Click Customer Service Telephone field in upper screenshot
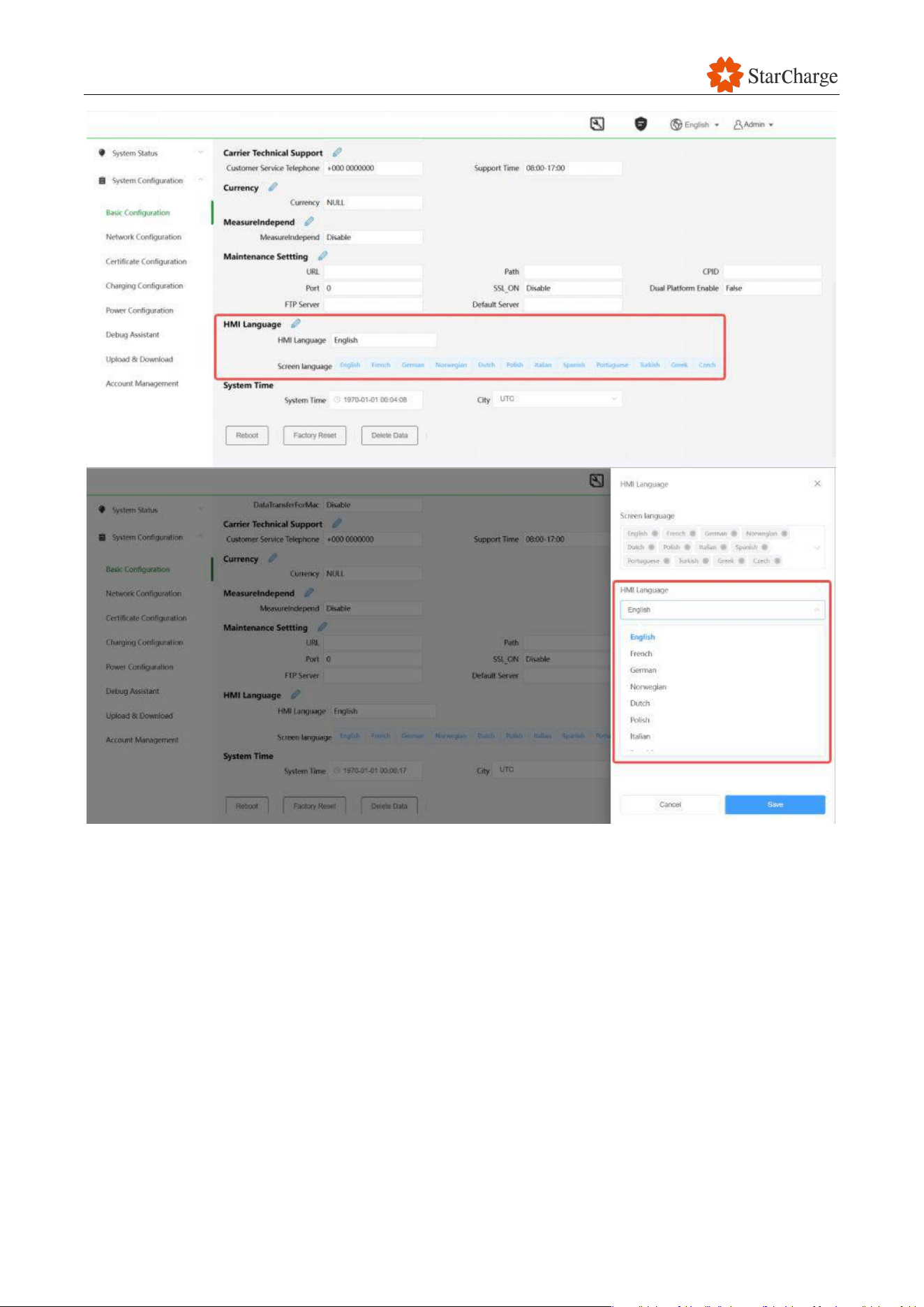The height and width of the screenshot is (1307, 924). [x=373, y=168]
